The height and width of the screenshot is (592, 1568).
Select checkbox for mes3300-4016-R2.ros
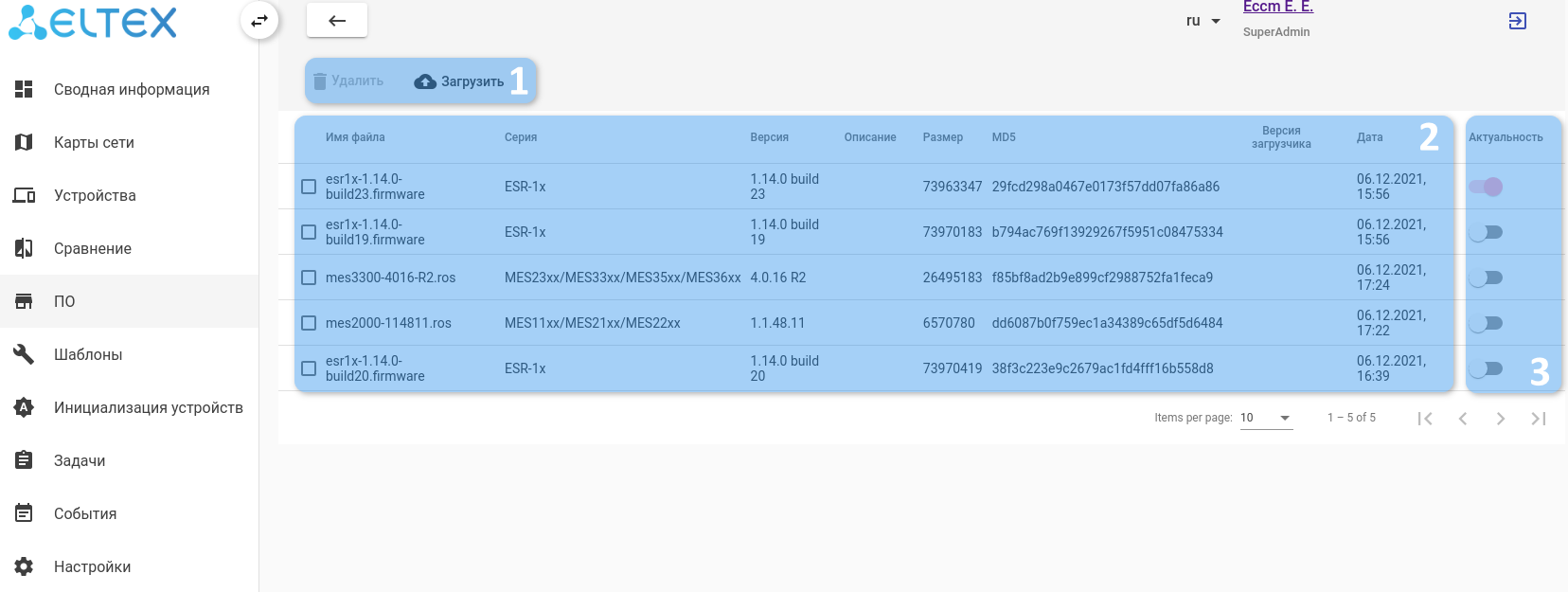(x=309, y=278)
